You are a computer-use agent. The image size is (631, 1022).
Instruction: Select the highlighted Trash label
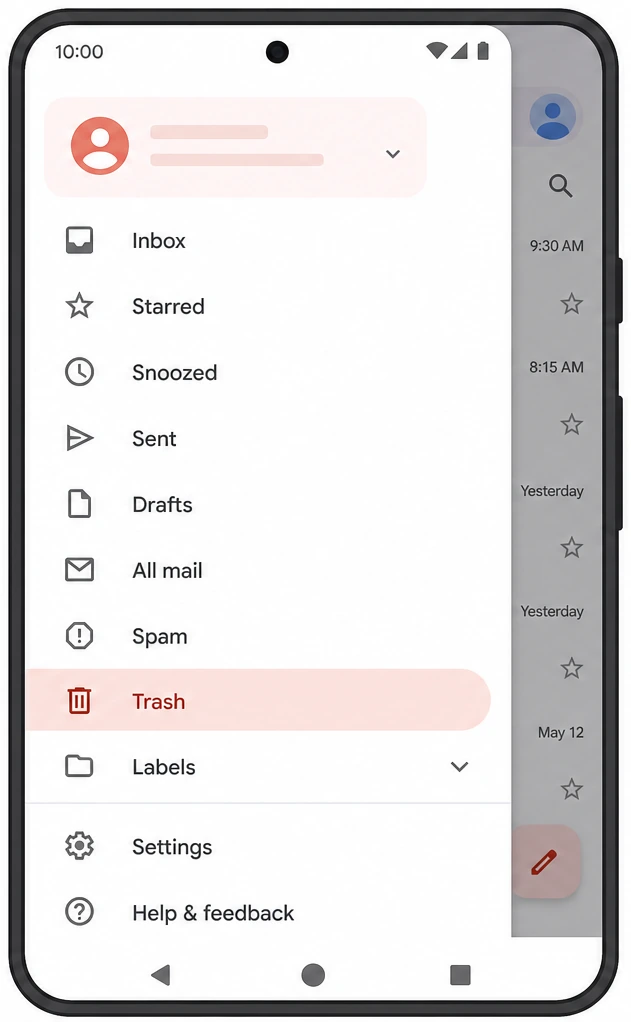(x=158, y=701)
